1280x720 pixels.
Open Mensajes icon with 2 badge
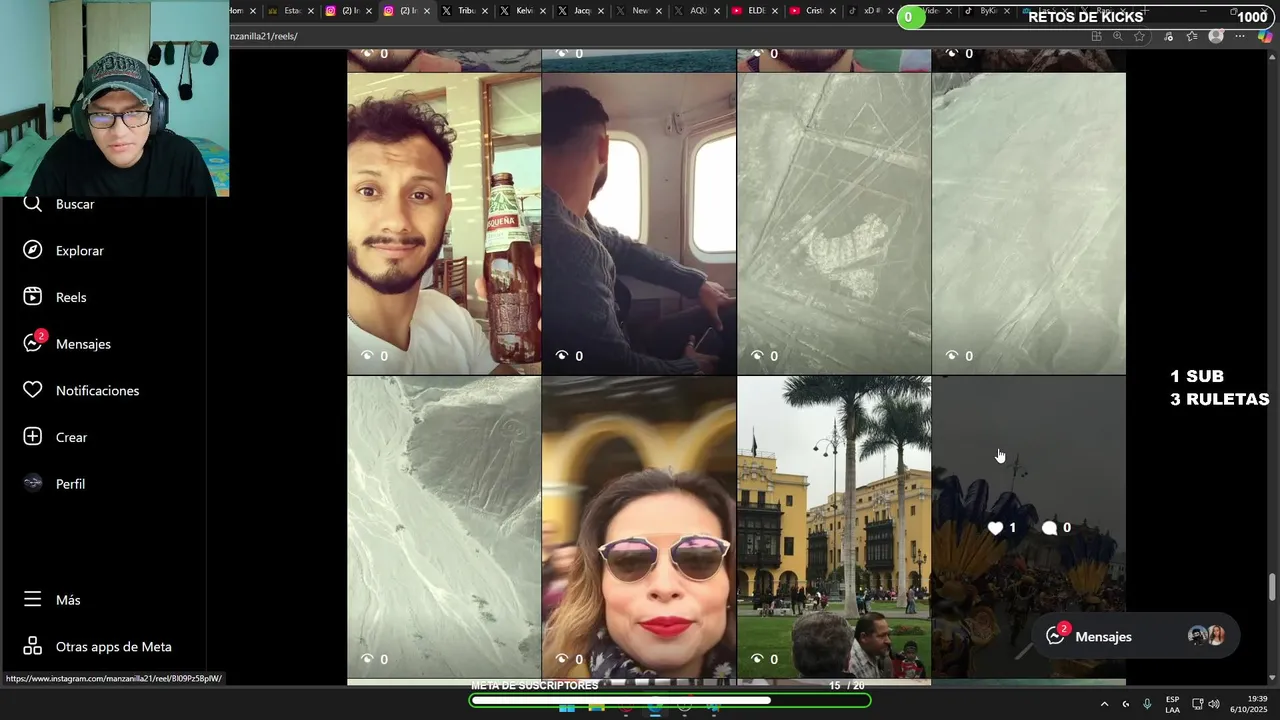34,343
